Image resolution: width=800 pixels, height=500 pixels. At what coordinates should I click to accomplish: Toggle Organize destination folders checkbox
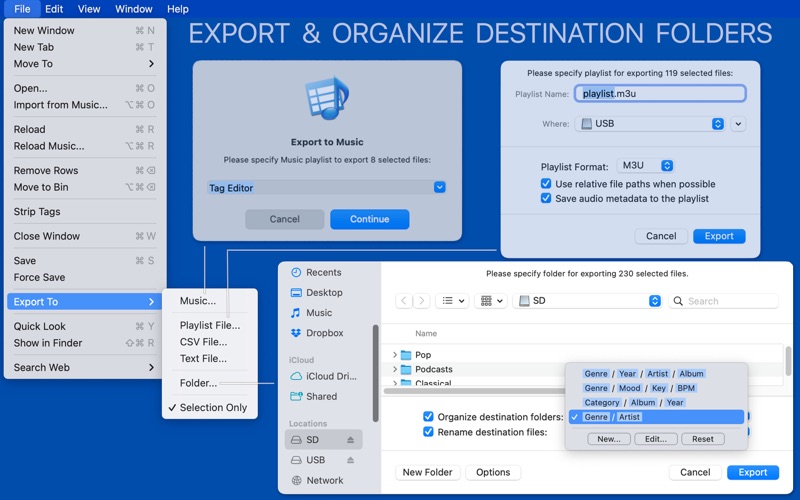[x=428, y=416]
